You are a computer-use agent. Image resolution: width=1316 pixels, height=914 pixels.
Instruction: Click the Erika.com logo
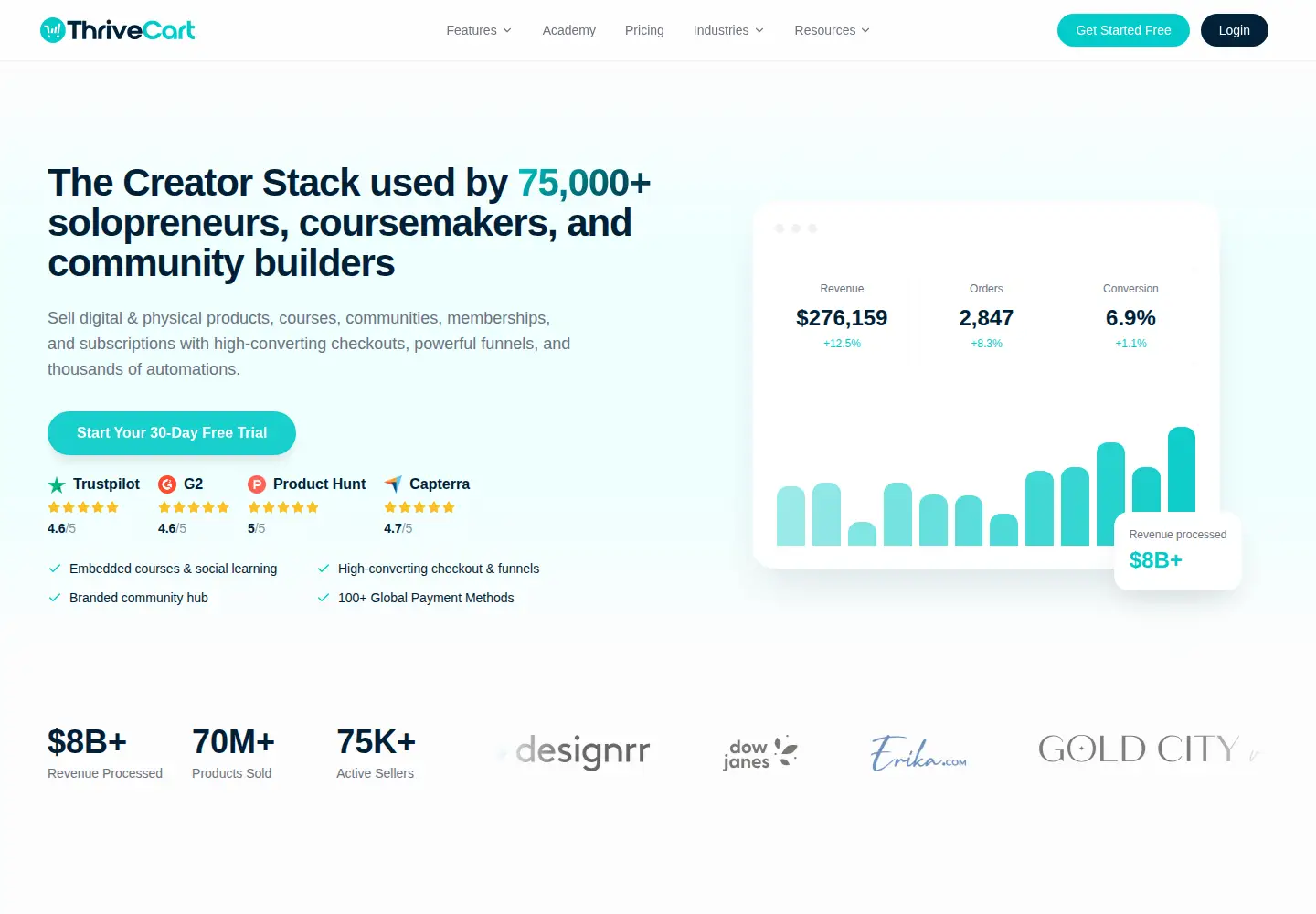pyautogui.click(x=918, y=753)
